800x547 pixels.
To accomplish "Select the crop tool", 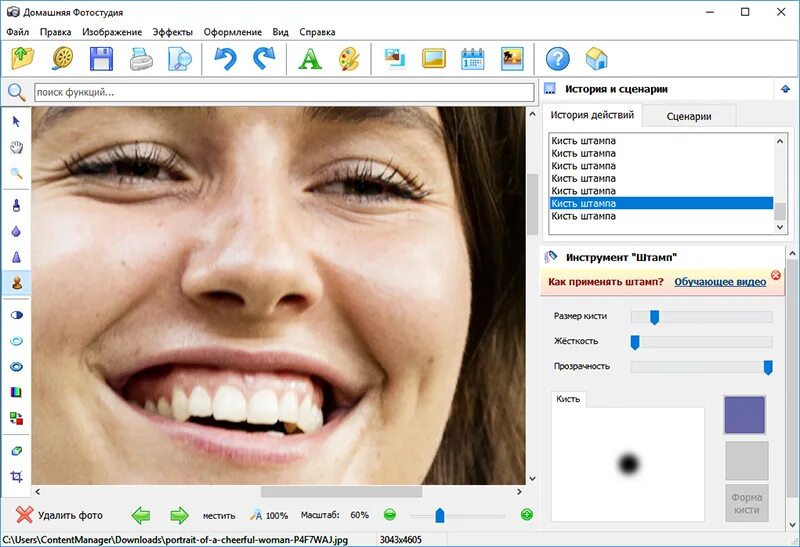I will click(16, 477).
